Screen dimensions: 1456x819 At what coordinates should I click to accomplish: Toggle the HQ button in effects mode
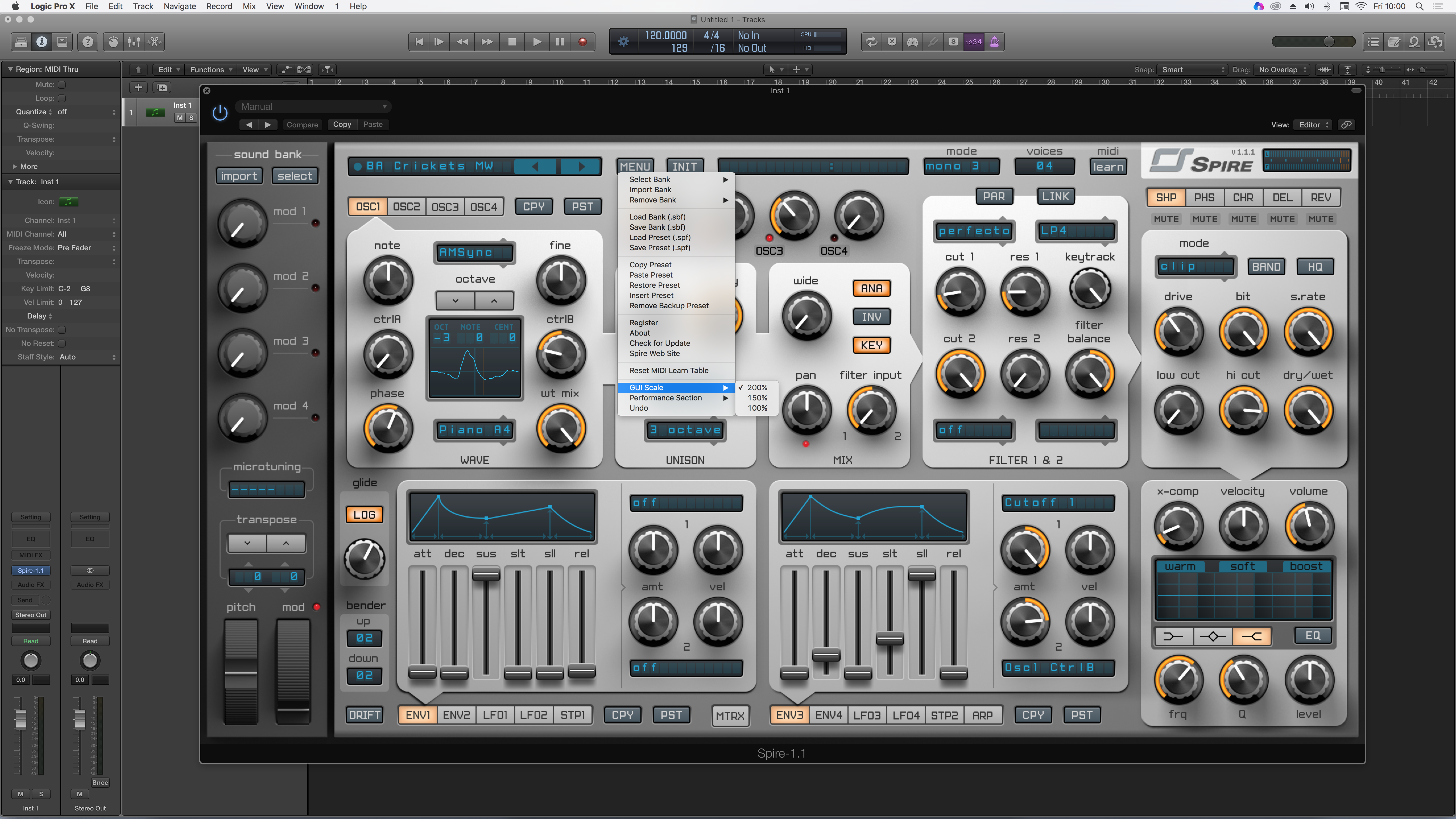coord(1315,267)
